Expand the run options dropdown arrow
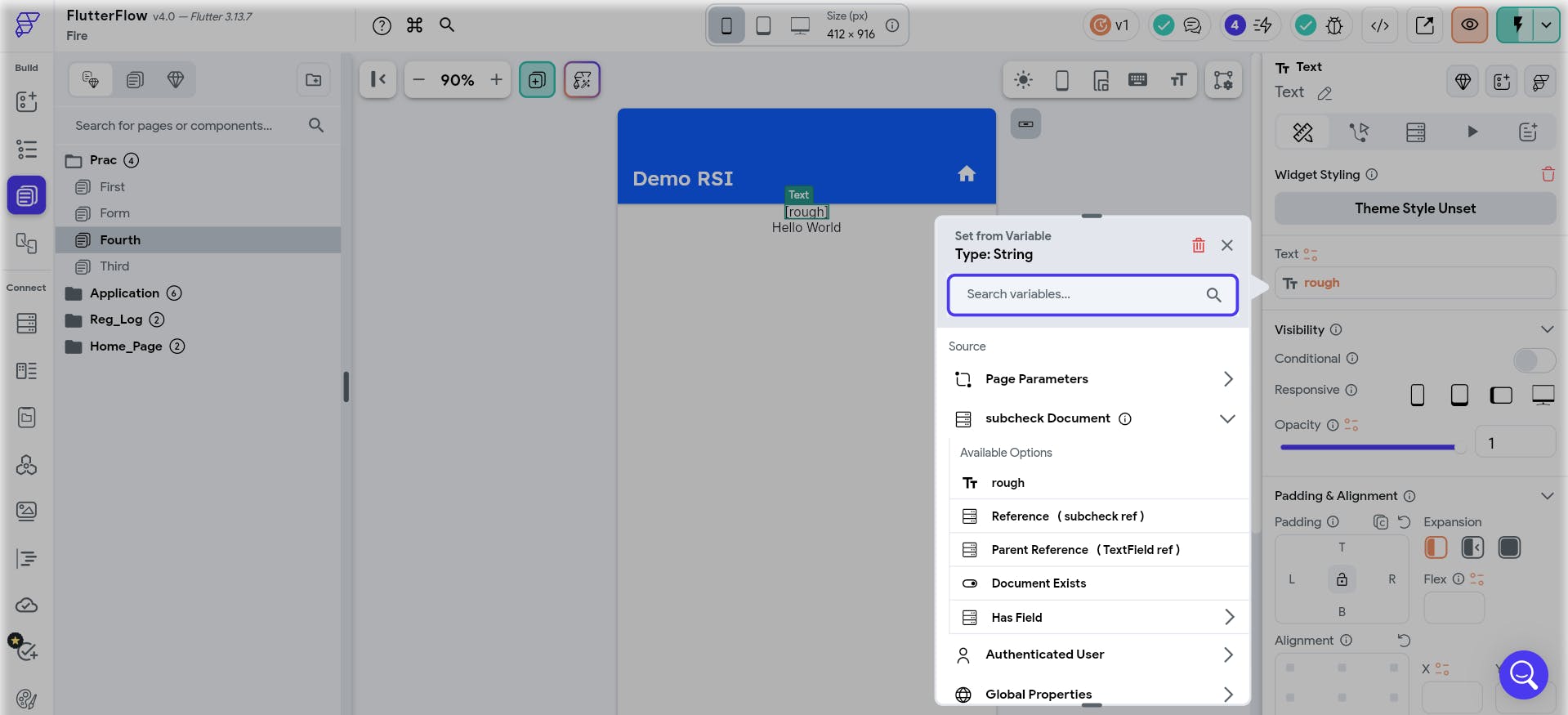This screenshot has width=1568, height=715. 1546,25
